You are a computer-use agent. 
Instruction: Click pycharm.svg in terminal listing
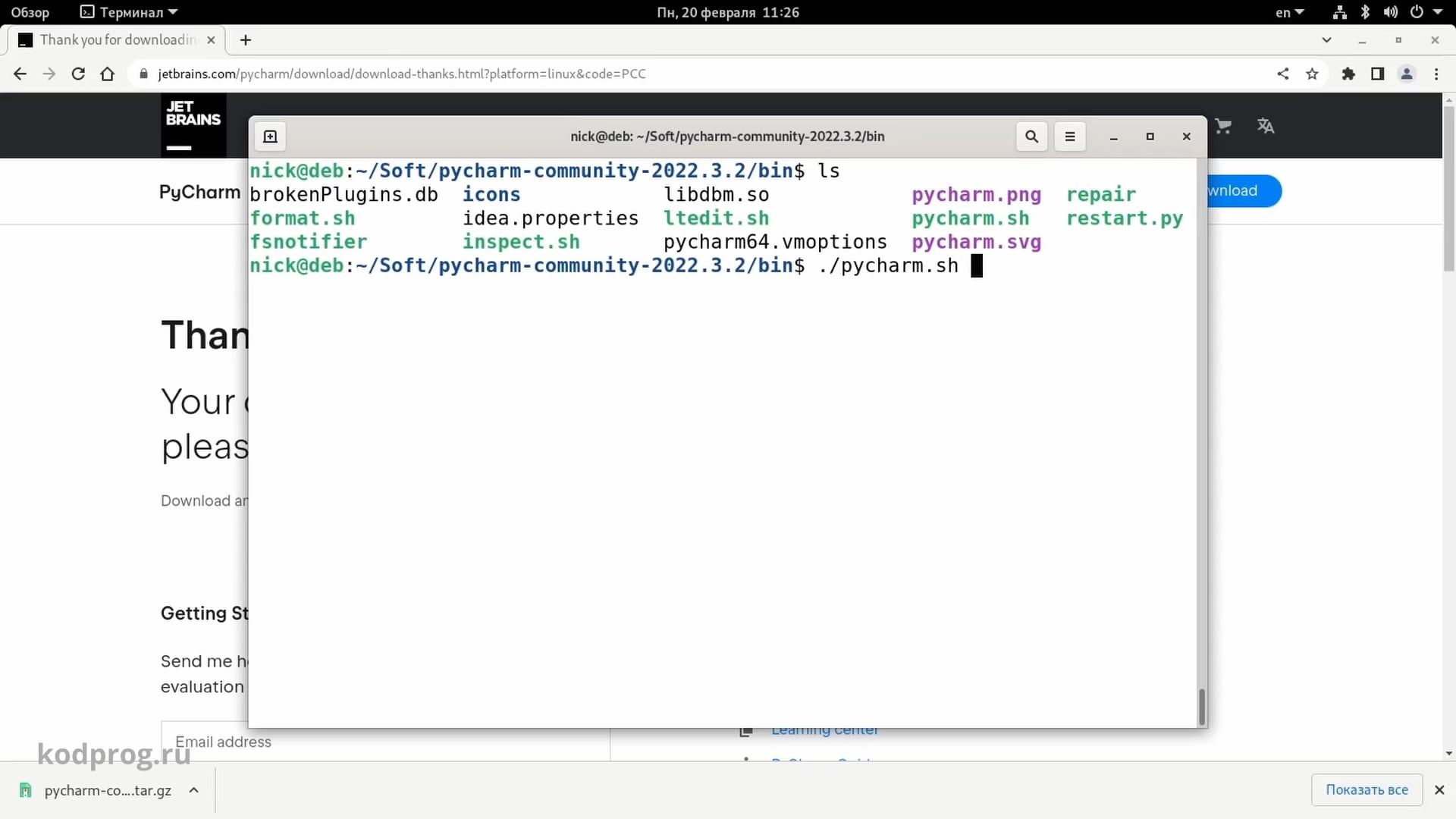point(976,242)
